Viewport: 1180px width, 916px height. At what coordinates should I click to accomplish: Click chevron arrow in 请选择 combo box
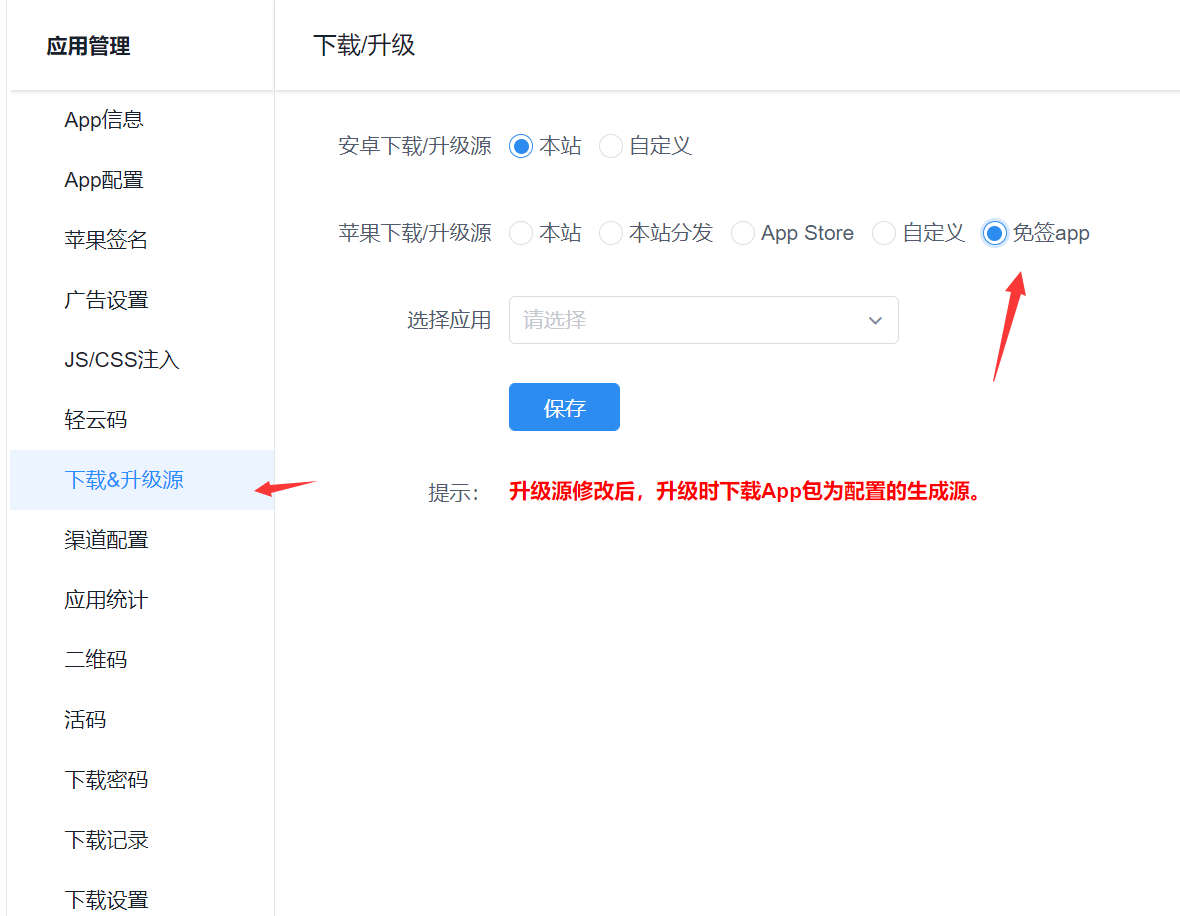point(875,321)
